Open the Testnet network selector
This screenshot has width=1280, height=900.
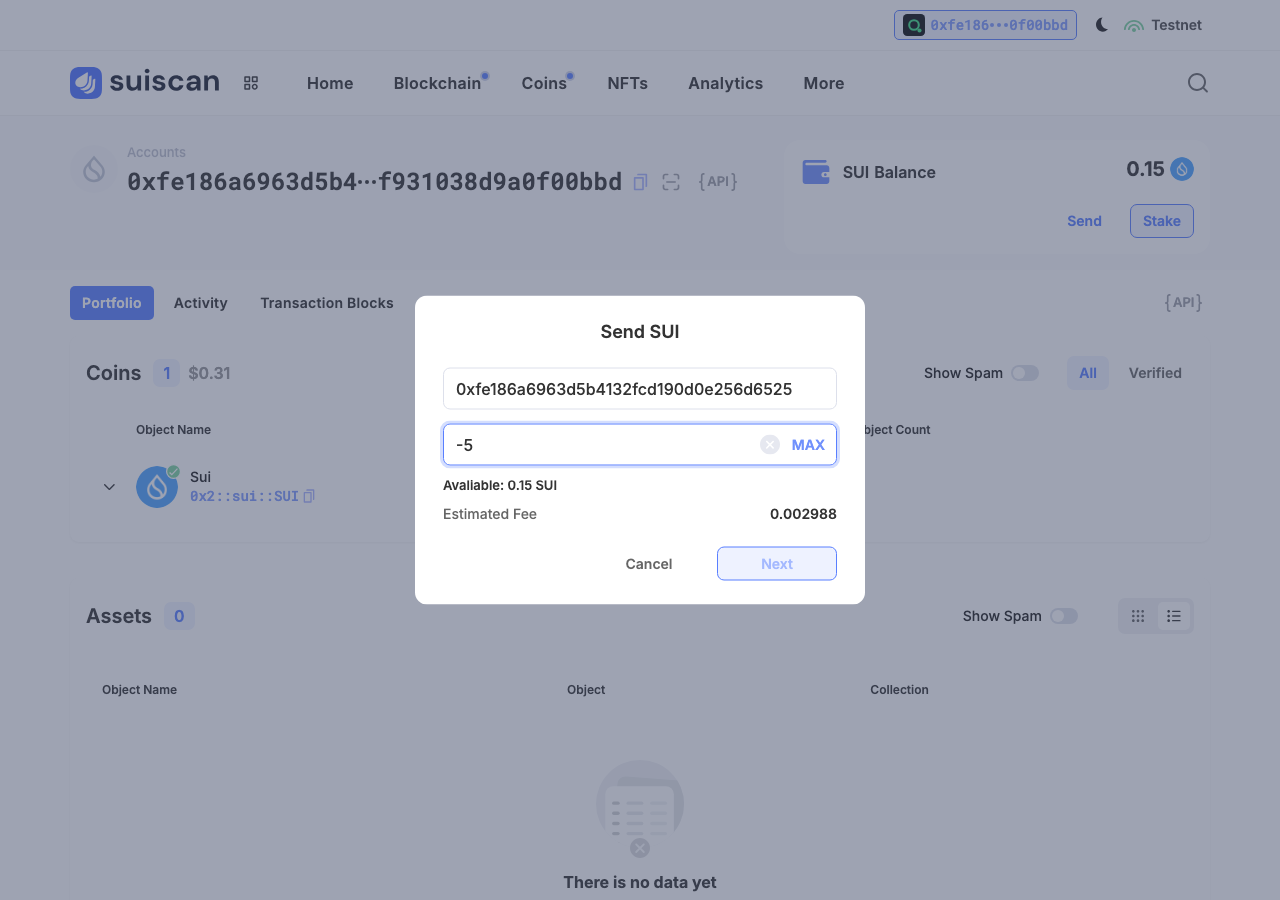point(1163,25)
